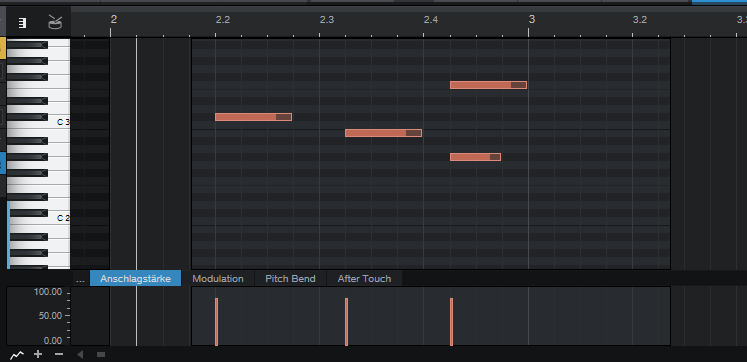Select the upper note starting after 2.4
This screenshot has height=362, width=747.
click(488, 85)
